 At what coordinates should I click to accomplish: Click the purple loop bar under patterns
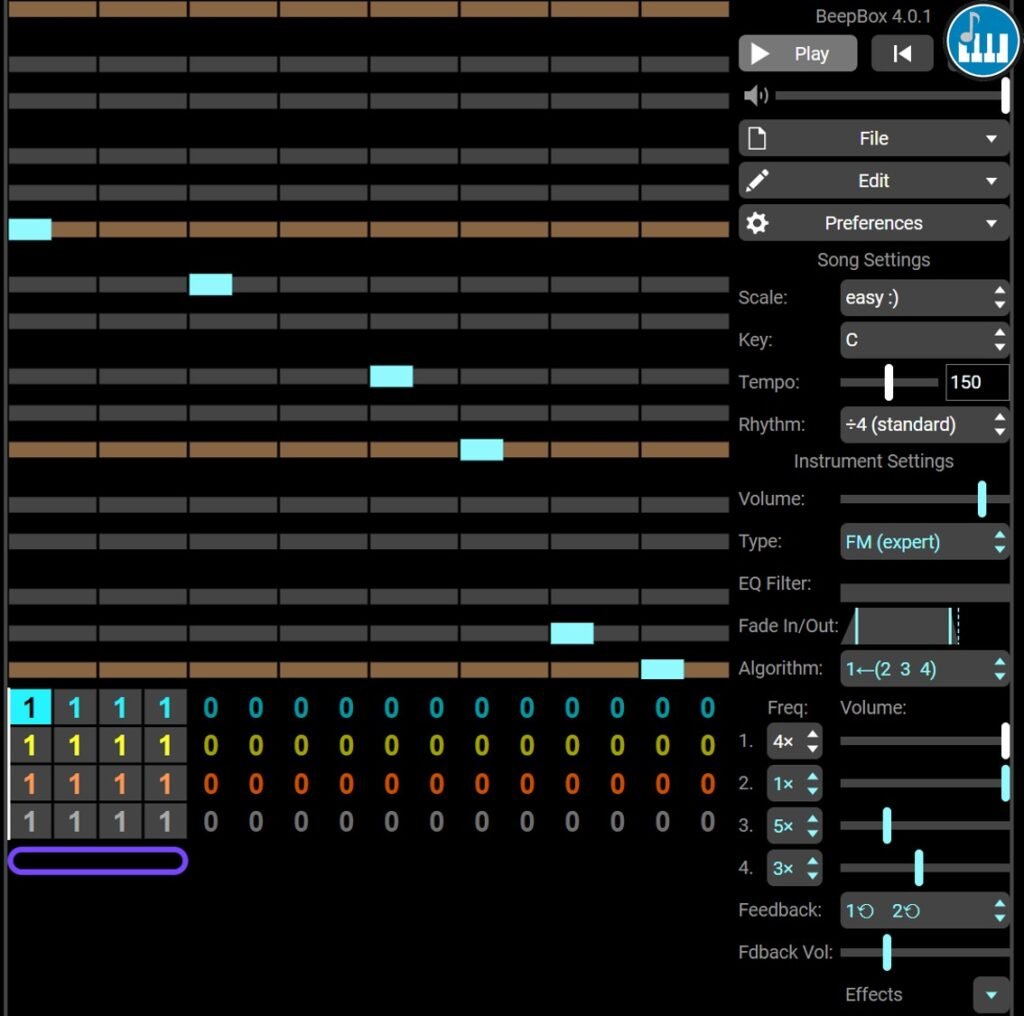click(98, 861)
